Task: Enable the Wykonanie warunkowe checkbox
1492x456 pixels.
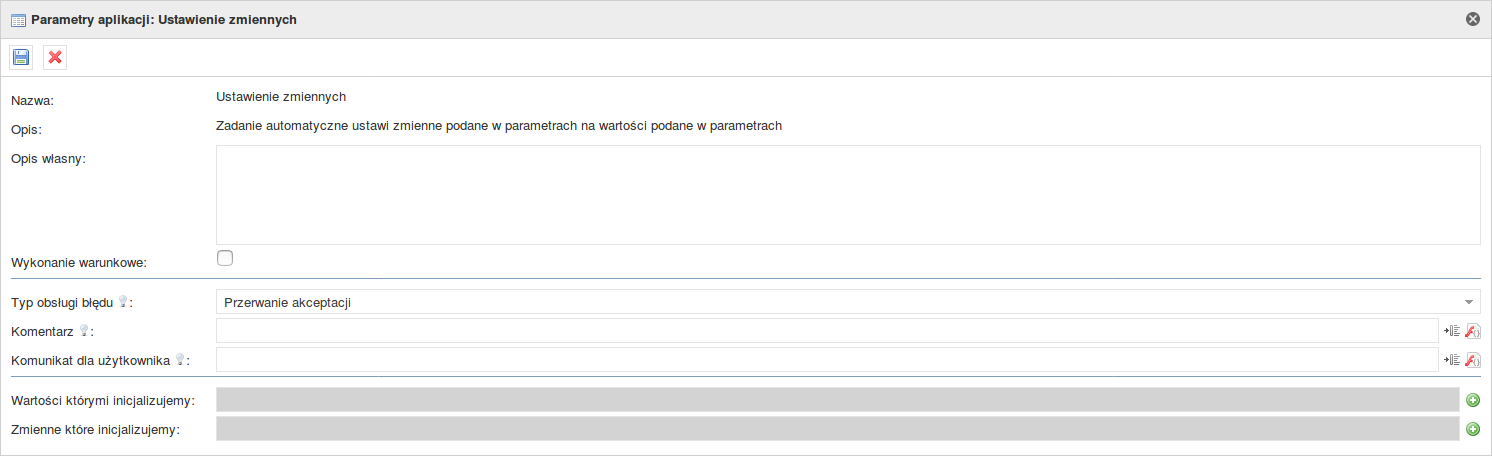Action: point(225,258)
